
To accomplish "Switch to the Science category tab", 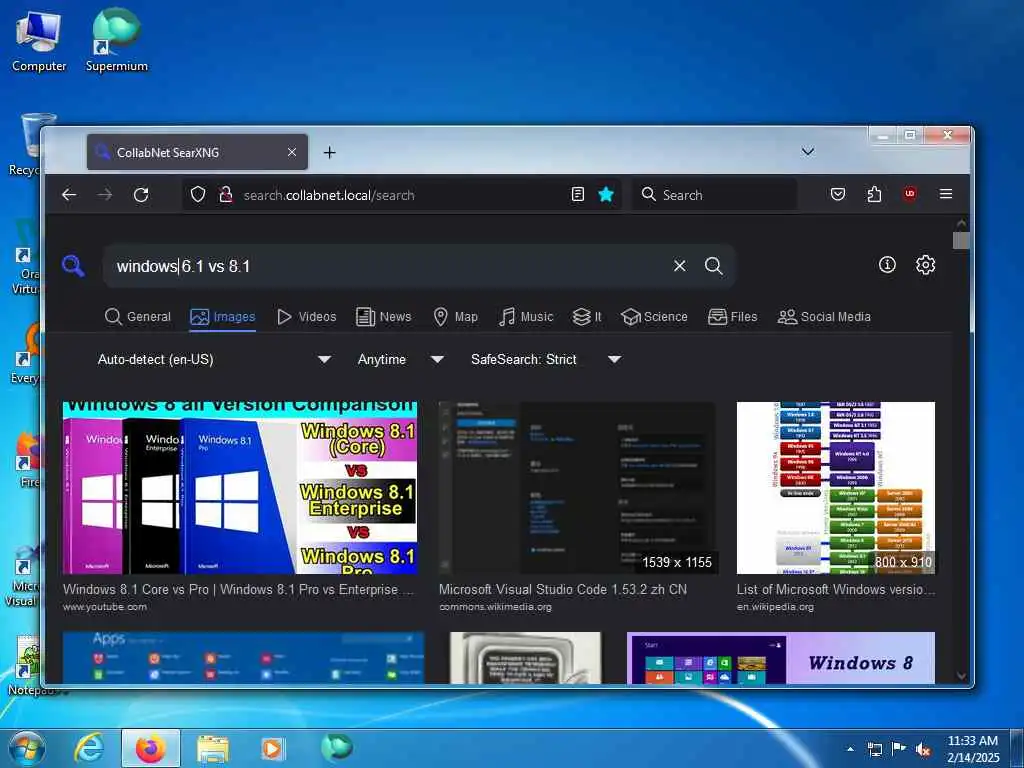I will tap(654, 317).
